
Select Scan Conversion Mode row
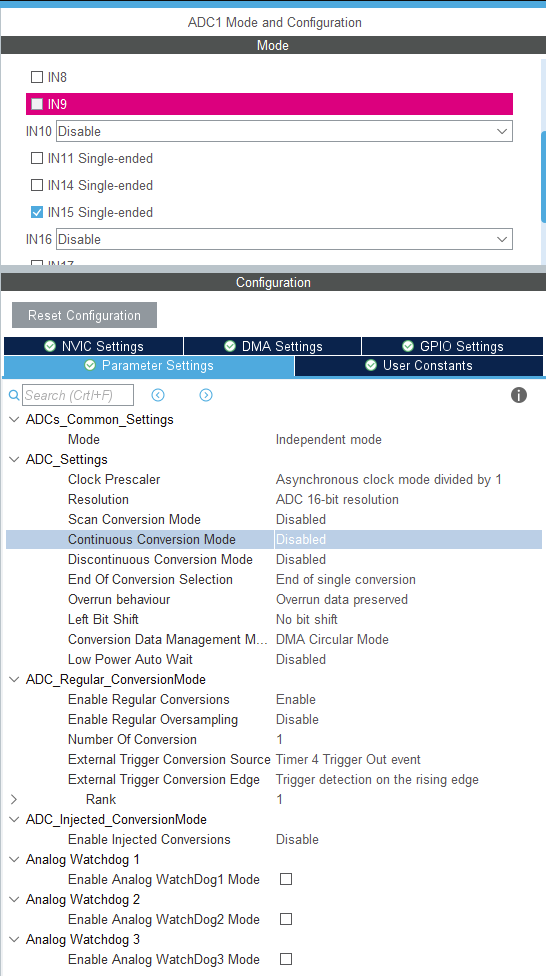coord(274,519)
